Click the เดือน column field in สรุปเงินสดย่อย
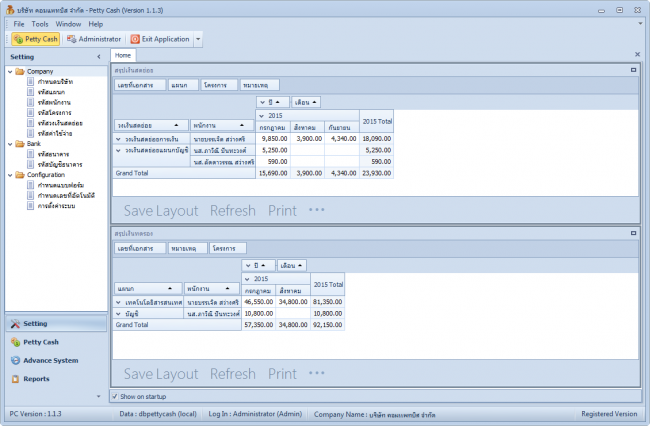Viewport: 650px width, 426px height. (306, 102)
